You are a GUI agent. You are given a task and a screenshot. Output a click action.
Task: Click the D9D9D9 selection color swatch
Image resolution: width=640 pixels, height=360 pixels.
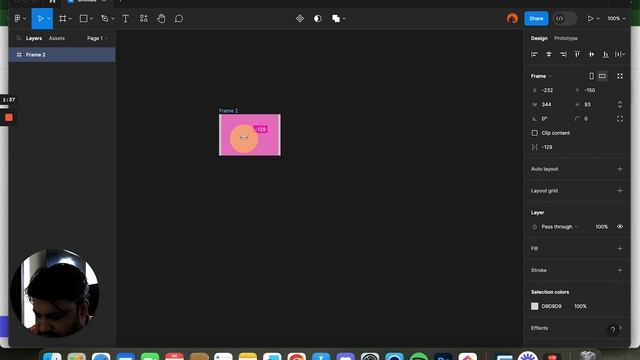coord(534,306)
